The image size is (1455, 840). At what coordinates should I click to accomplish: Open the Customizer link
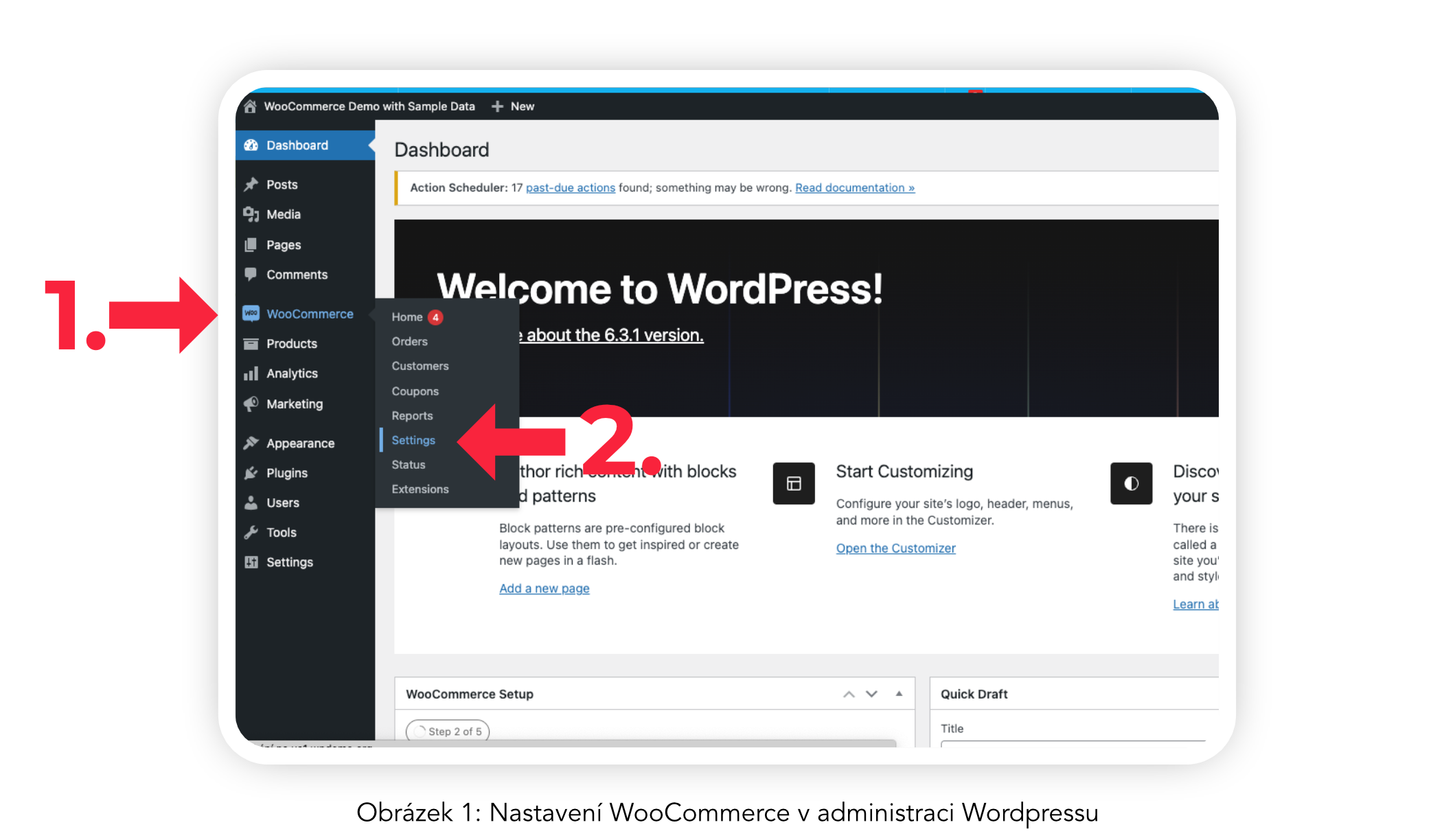coord(895,548)
